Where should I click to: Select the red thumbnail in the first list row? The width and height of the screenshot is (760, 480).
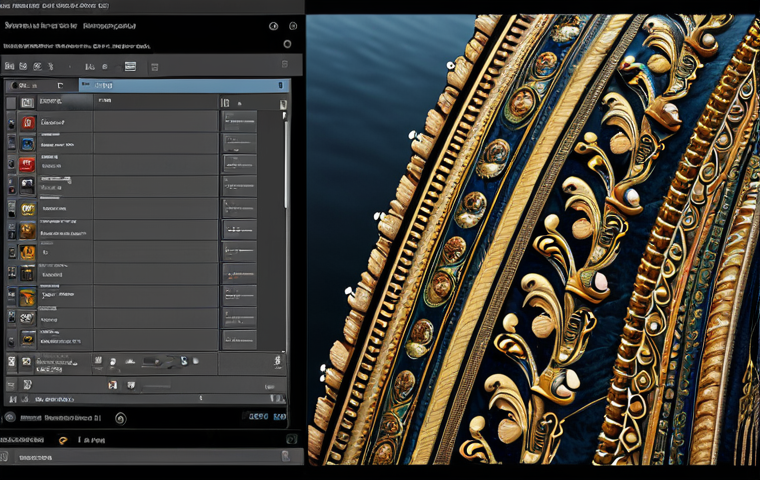[28, 122]
